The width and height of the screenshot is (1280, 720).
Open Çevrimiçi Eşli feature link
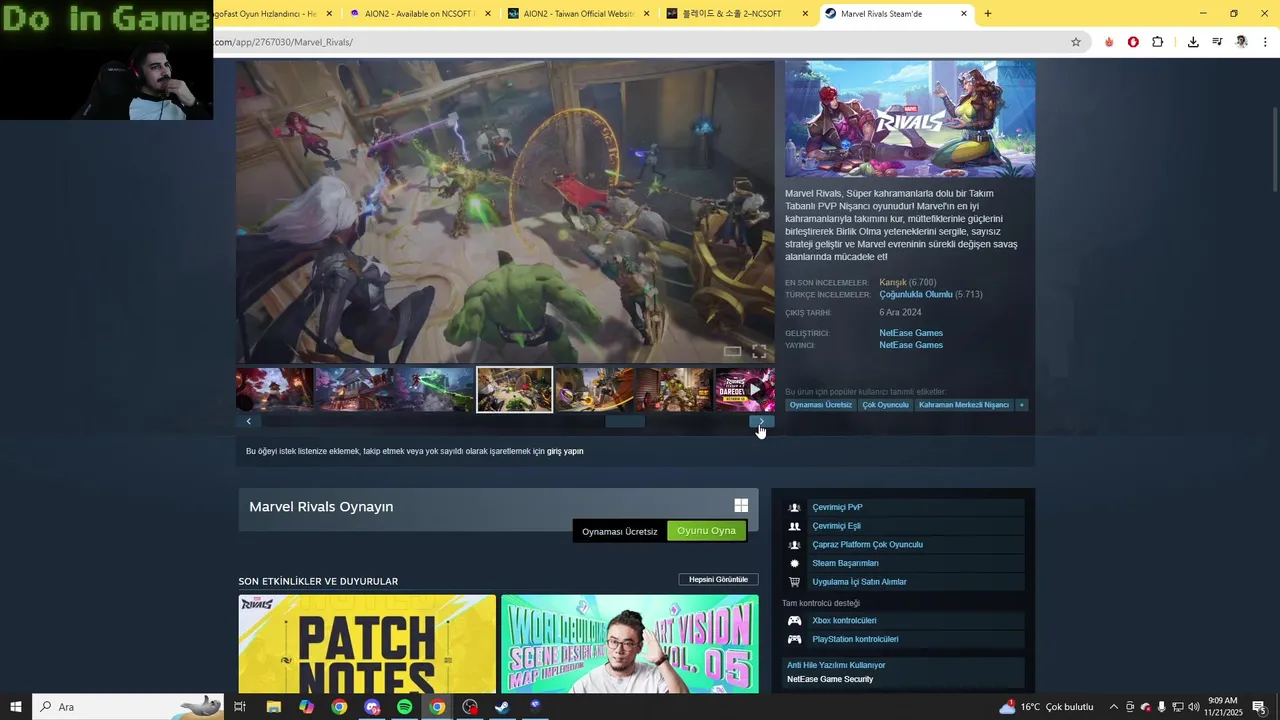pos(836,526)
